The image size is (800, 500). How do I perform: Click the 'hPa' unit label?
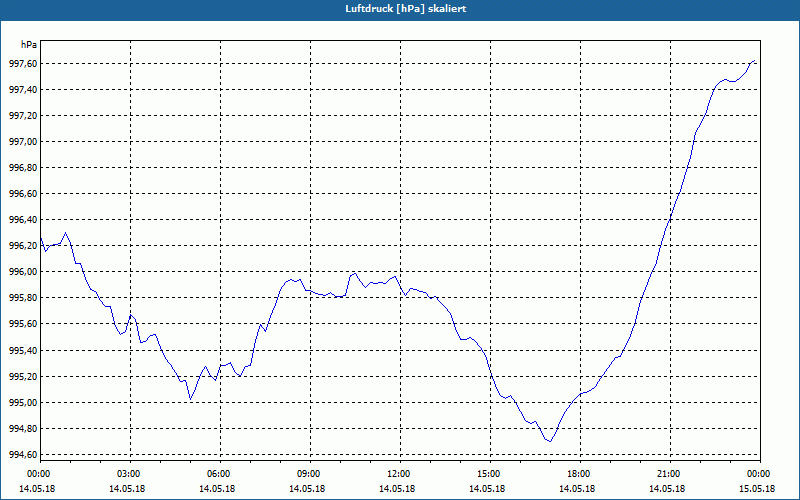(29, 45)
